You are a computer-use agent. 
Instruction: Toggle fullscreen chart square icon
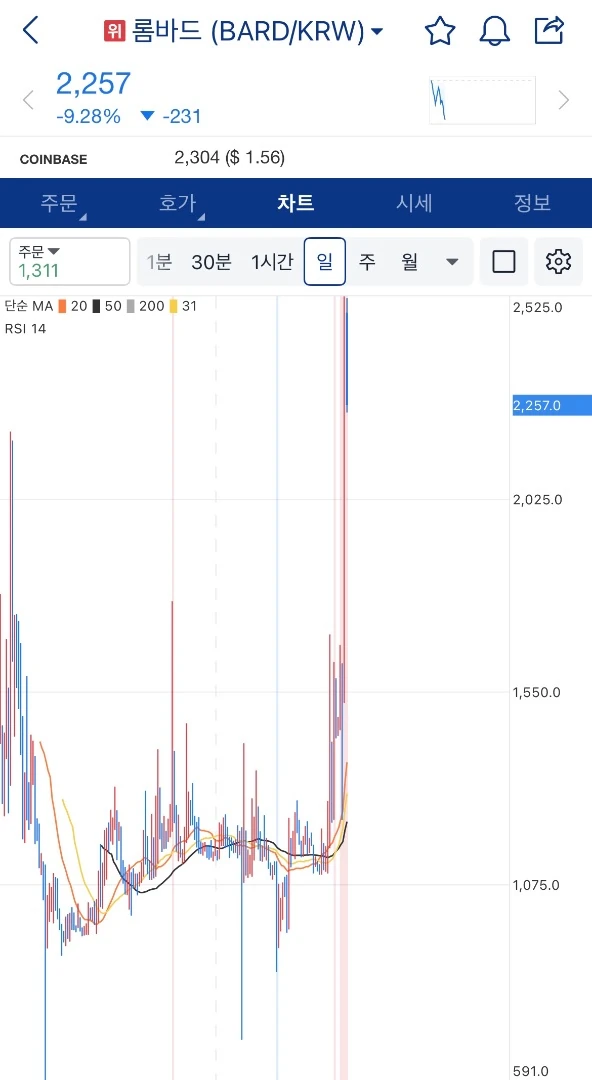504,262
